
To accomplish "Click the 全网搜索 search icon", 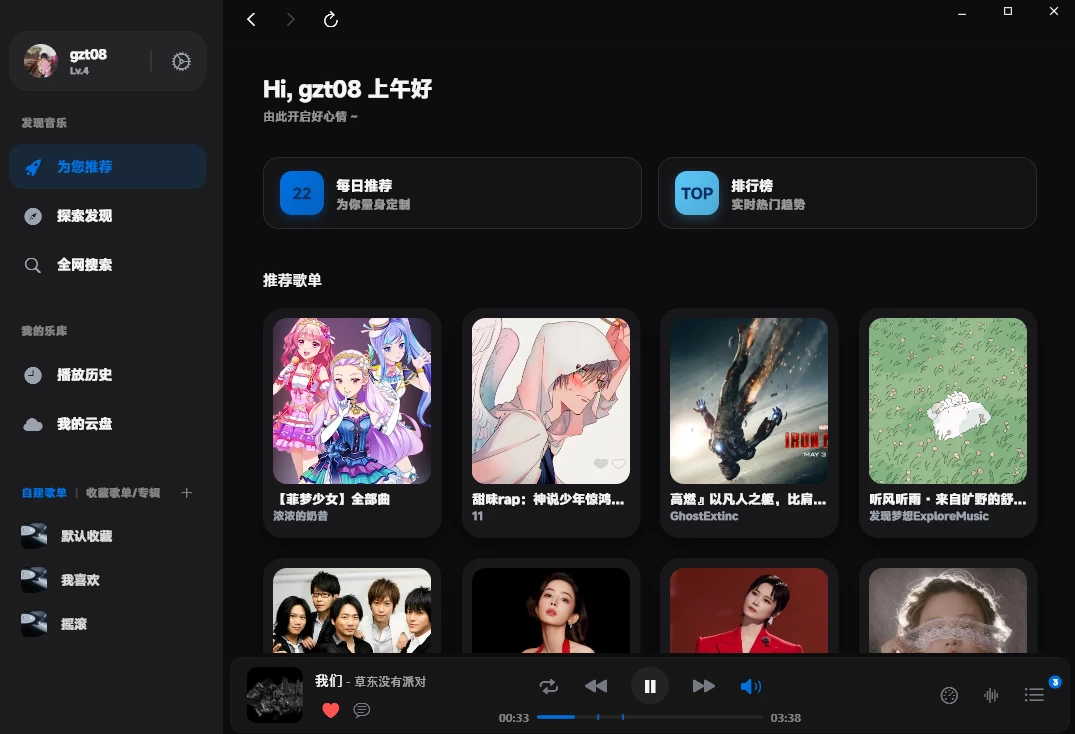I will pyautogui.click(x=33, y=265).
